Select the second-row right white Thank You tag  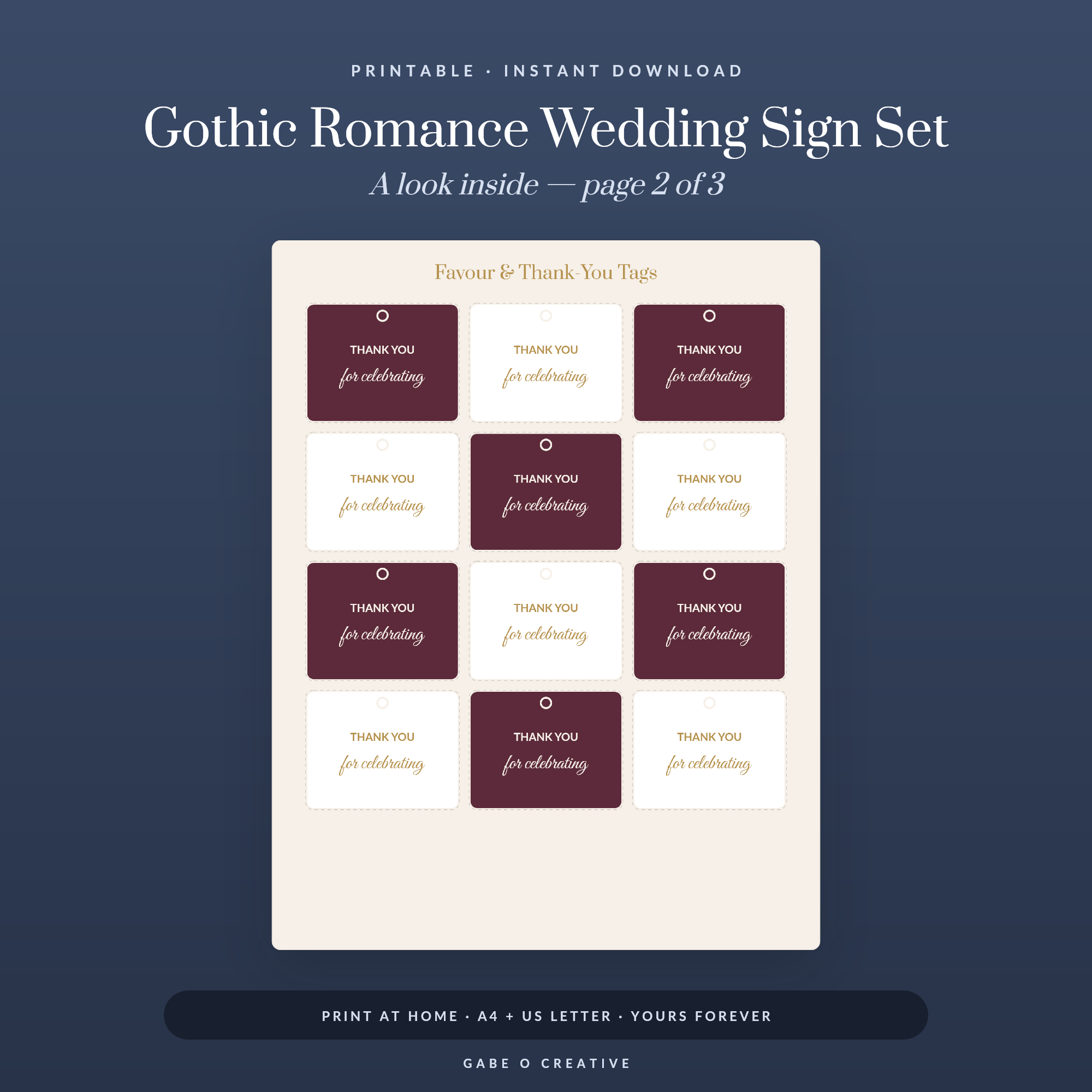[x=709, y=492]
